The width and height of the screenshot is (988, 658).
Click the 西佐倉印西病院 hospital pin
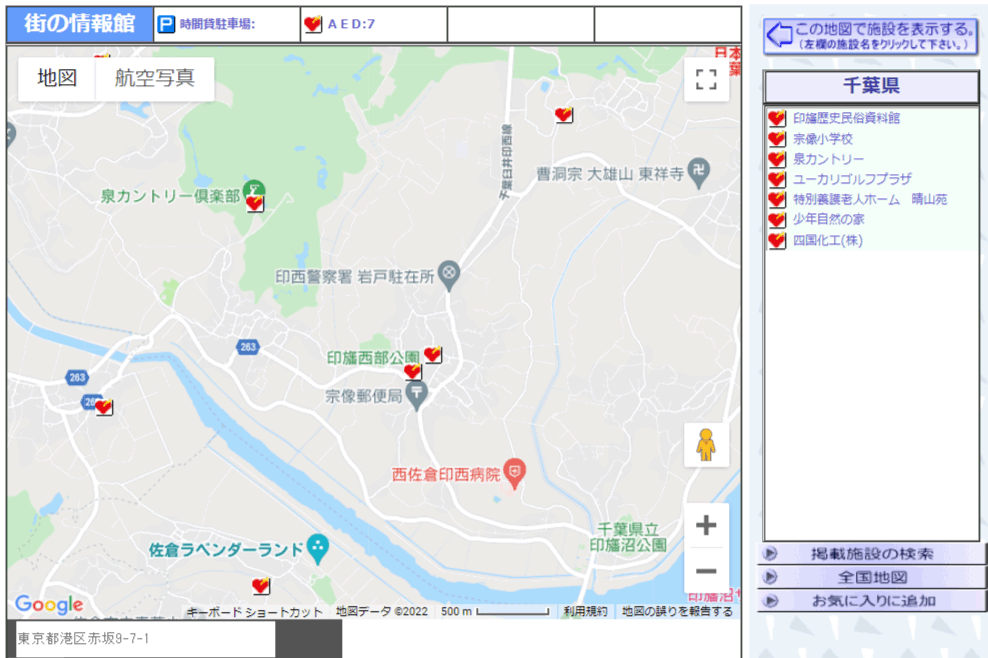pos(515,473)
